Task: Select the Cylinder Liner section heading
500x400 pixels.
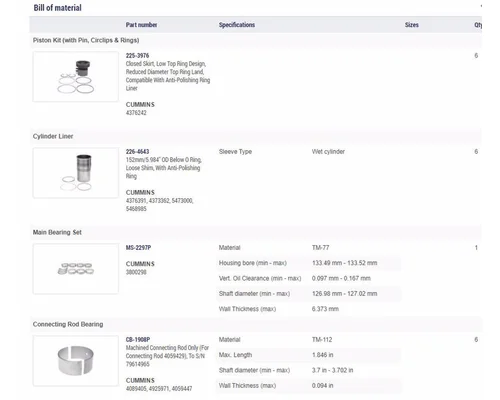Action: point(53,136)
